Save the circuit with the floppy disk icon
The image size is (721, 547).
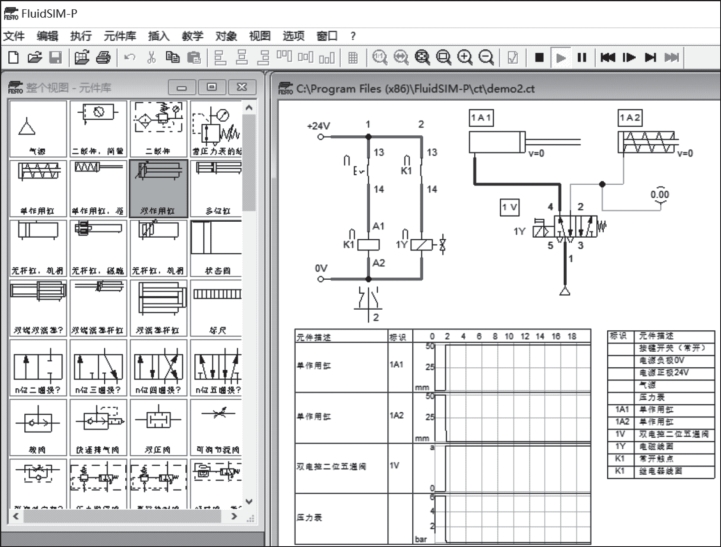click(55, 58)
